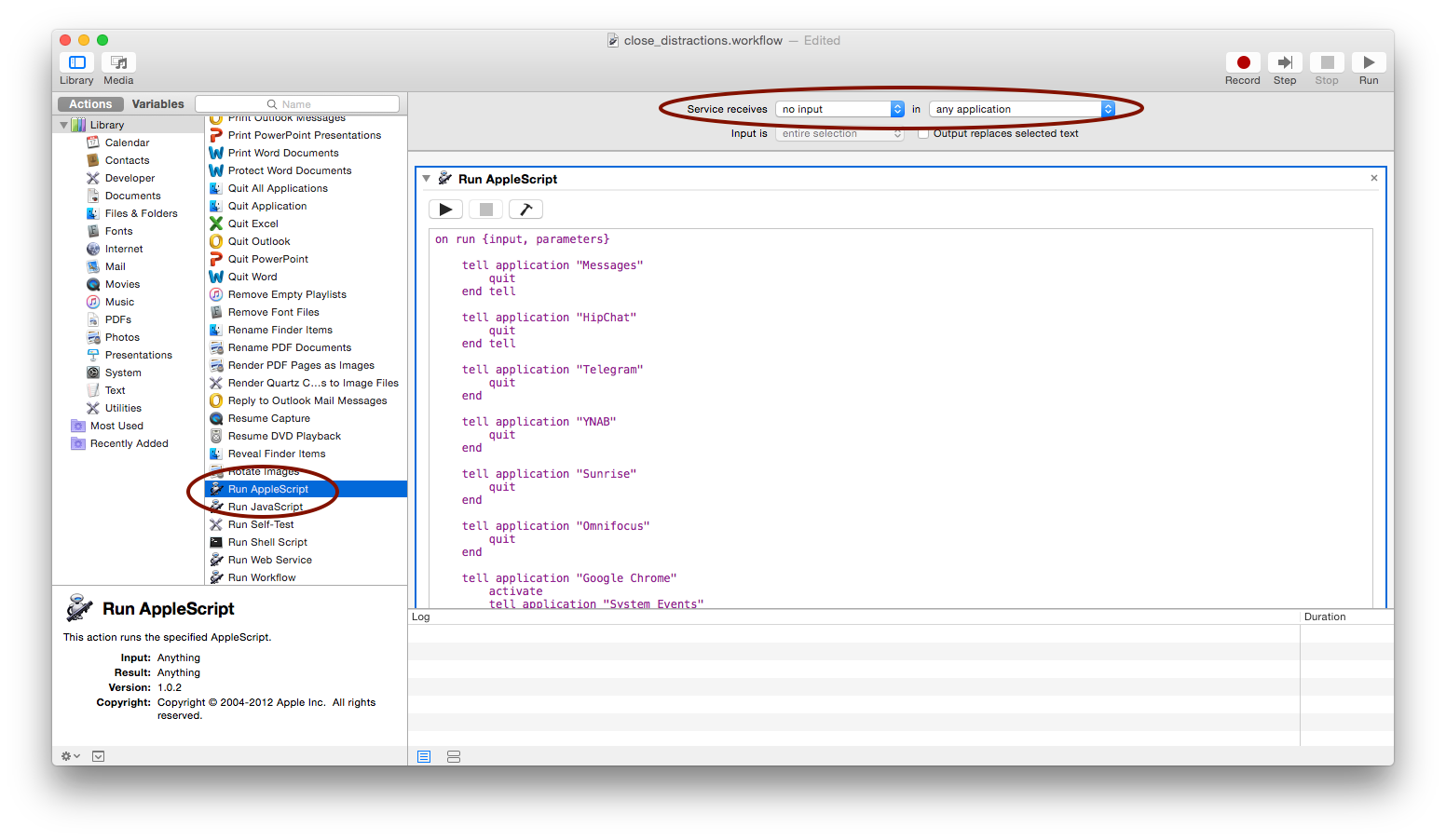Click the Name search field
Image resolution: width=1446 pixels, height=840 pixels.
pos(297,104)
